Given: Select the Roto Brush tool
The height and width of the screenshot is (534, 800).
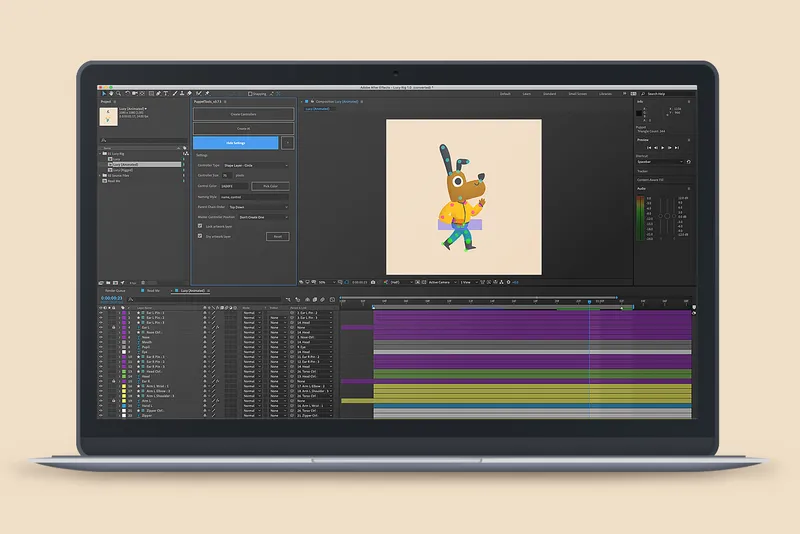Looking at the screenshot, I should [198, 93].
